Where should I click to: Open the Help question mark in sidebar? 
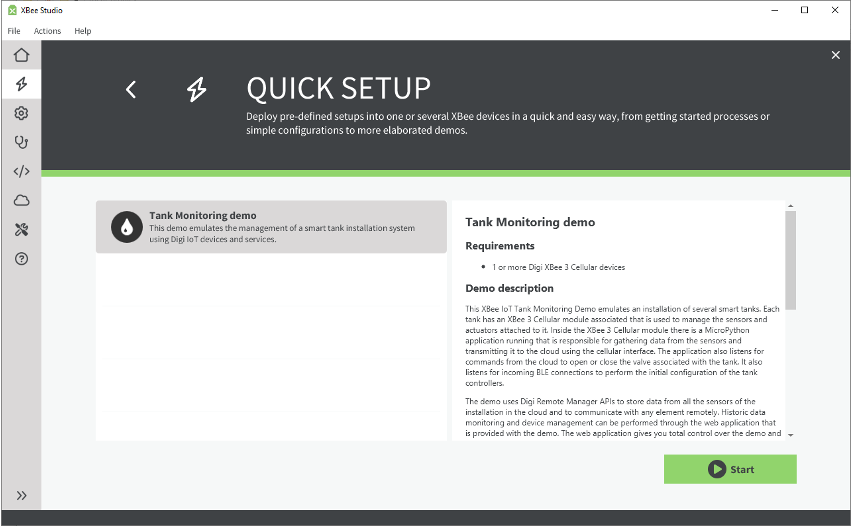[21, 259]
